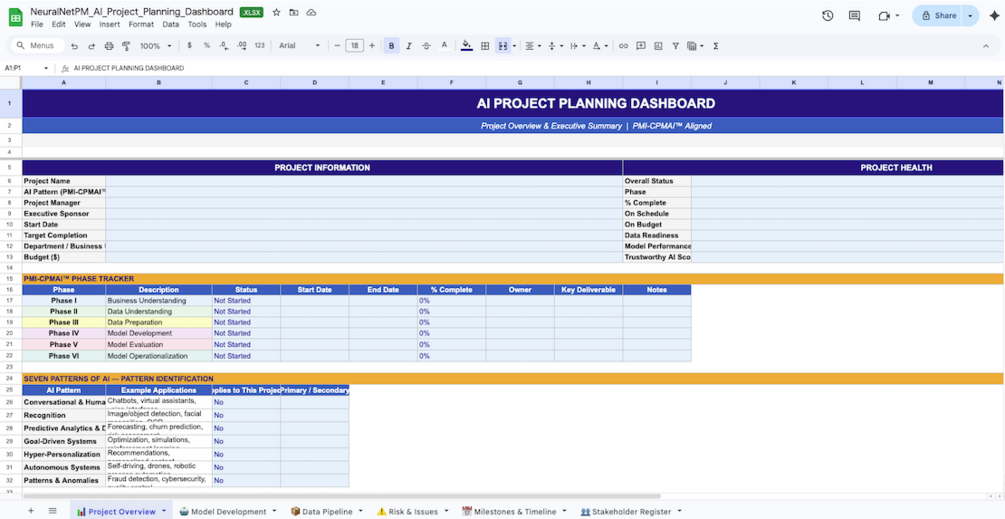The height and width of the screenshot is (519, 1005).
Task: Select the Phase III cell
Action: pyautogui.click(x=63, y=322)
